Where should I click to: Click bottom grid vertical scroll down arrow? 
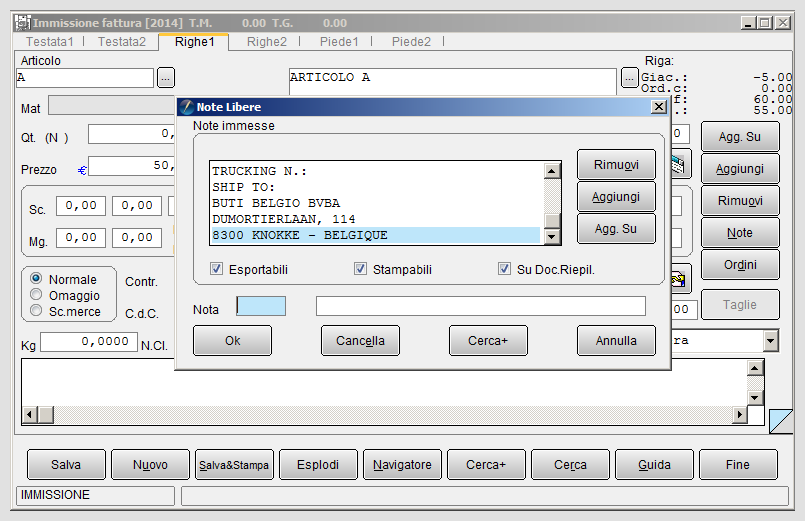(x=755, y=397)
